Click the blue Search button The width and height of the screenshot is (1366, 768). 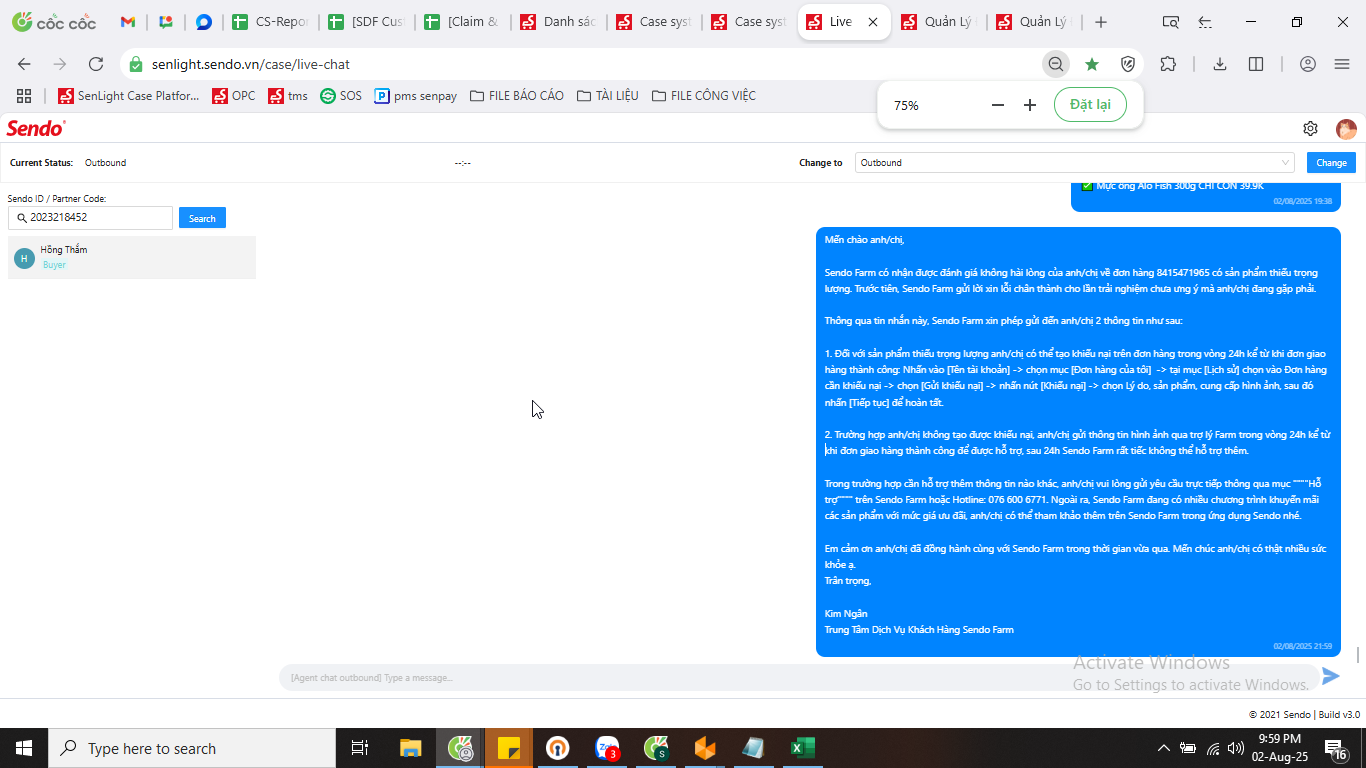coord(202,218)
